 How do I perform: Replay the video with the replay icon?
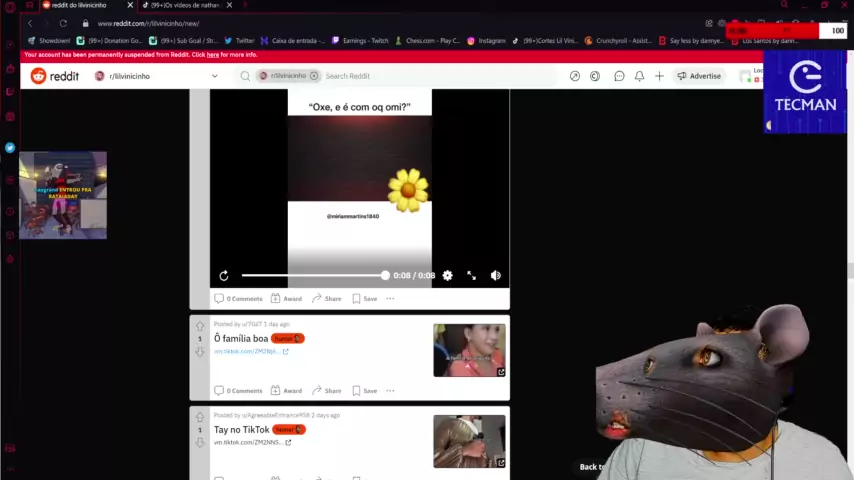point(224,276)
